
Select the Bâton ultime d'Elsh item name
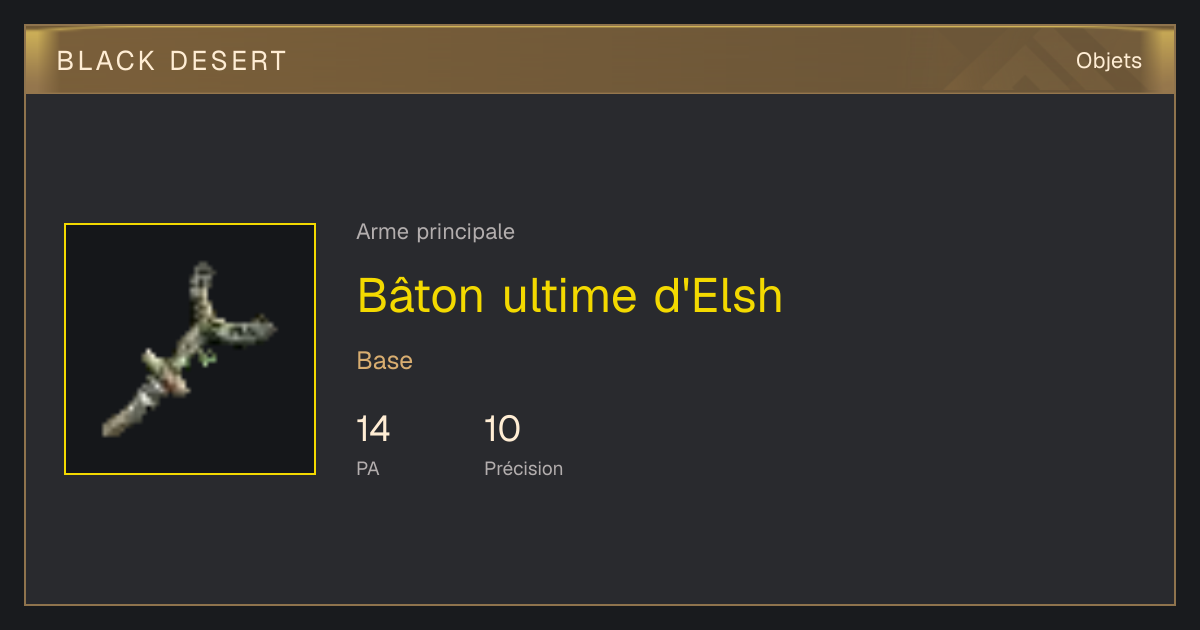pos(570,295)
